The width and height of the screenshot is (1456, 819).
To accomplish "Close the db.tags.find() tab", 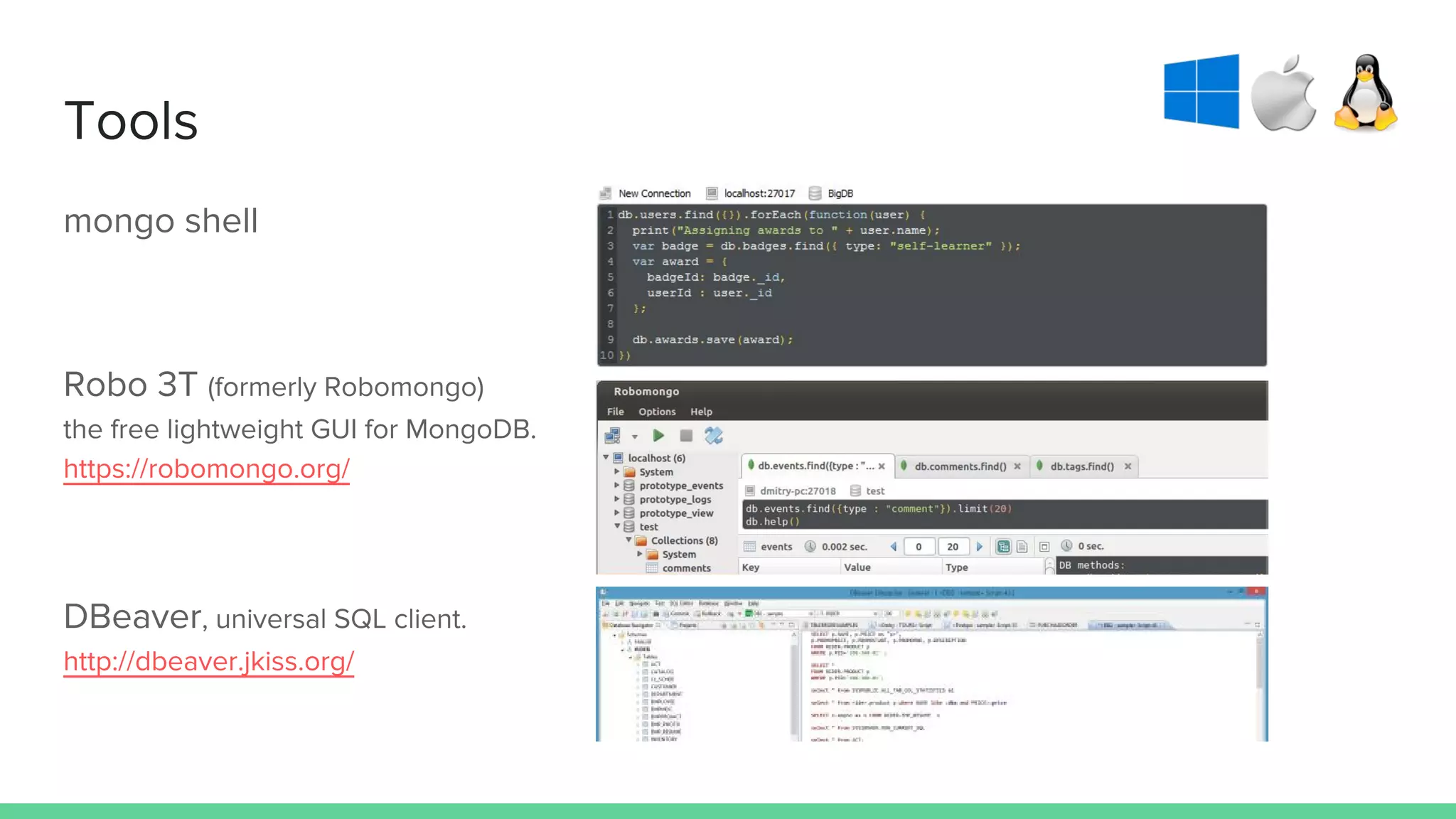I will point(1128,466).
